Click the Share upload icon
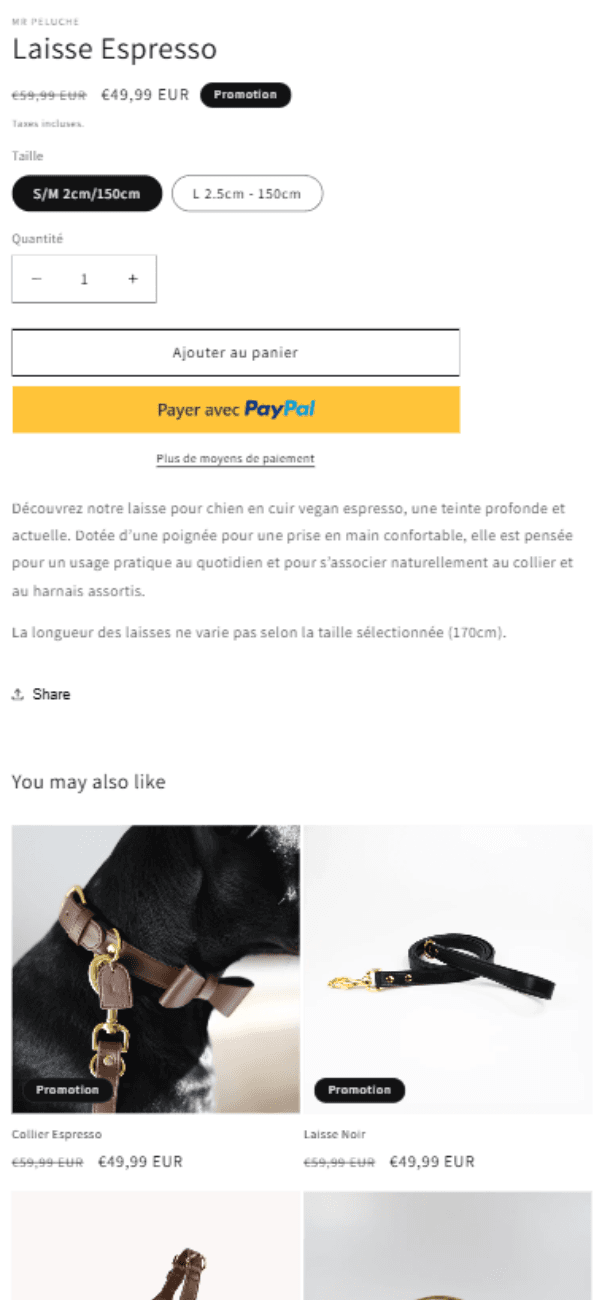Screen dimensions: 600x1300 click(x=18, y=694)
